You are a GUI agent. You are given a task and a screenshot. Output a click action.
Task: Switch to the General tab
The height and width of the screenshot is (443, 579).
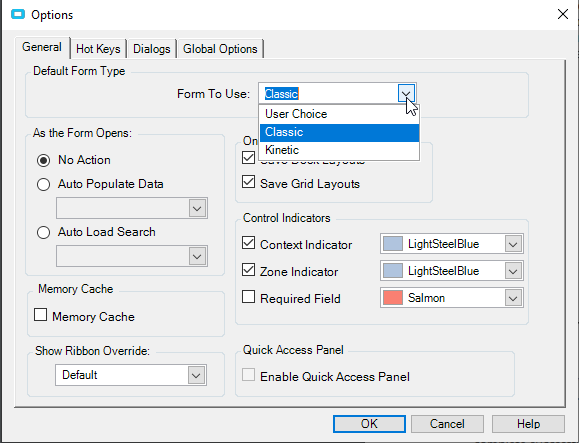coord(42,47)
